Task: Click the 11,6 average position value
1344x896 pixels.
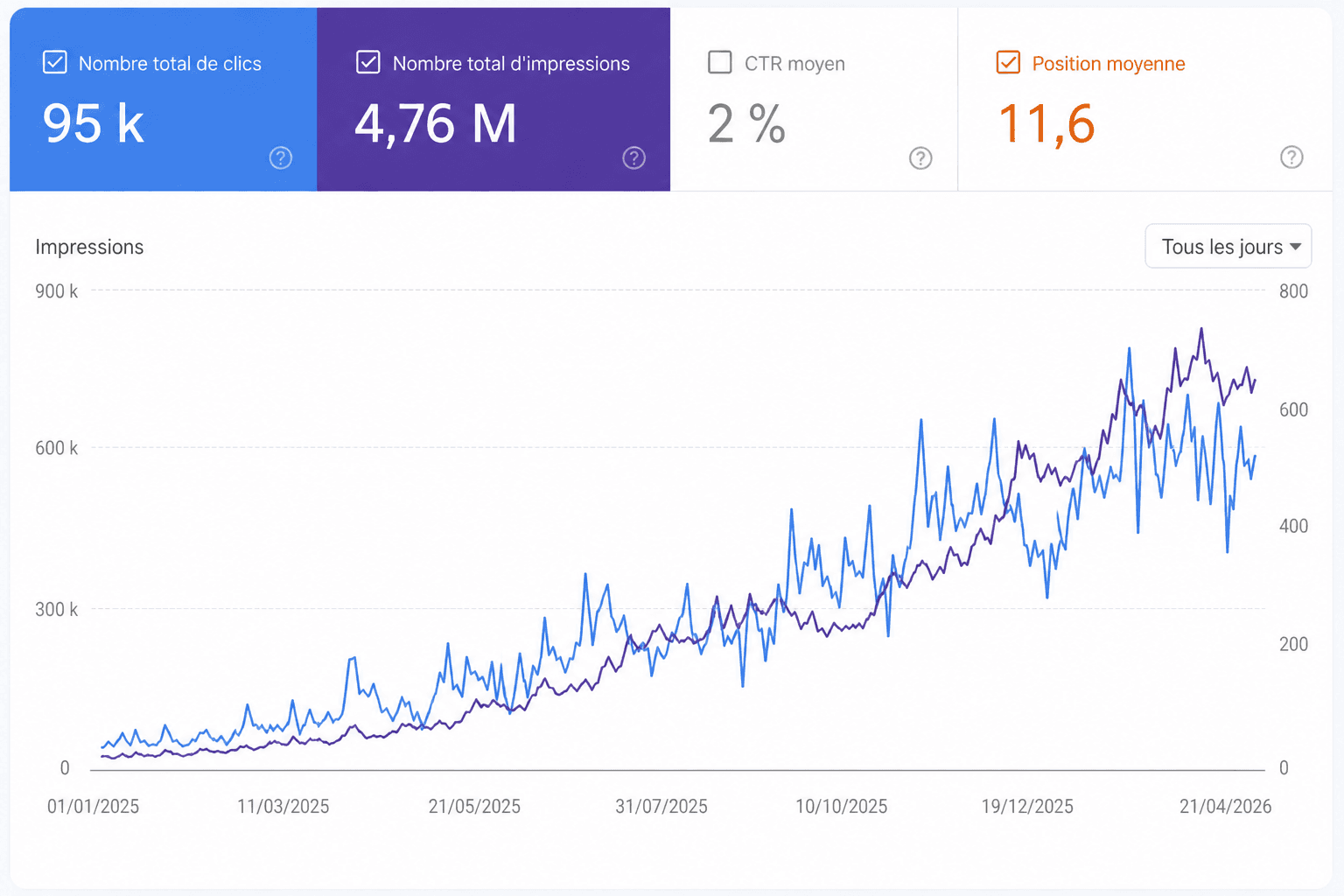Action: coord(1046,123)
